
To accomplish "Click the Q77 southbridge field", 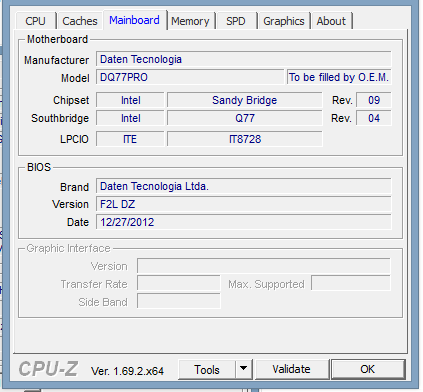I will 245,118.
